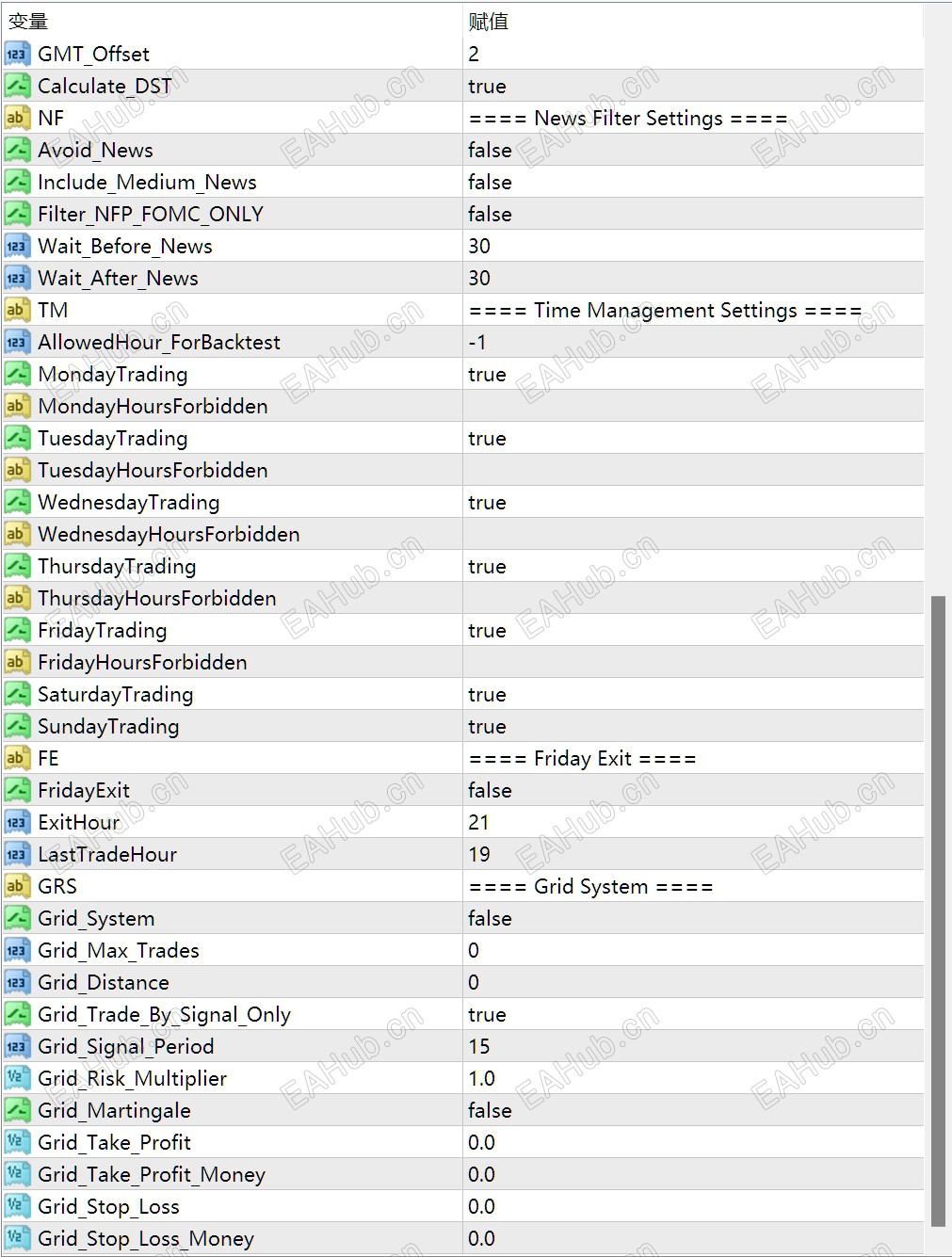Click the integer icon beside AllowedHour_ForBacktest
952x1257 pixels.
coord(17,342)
